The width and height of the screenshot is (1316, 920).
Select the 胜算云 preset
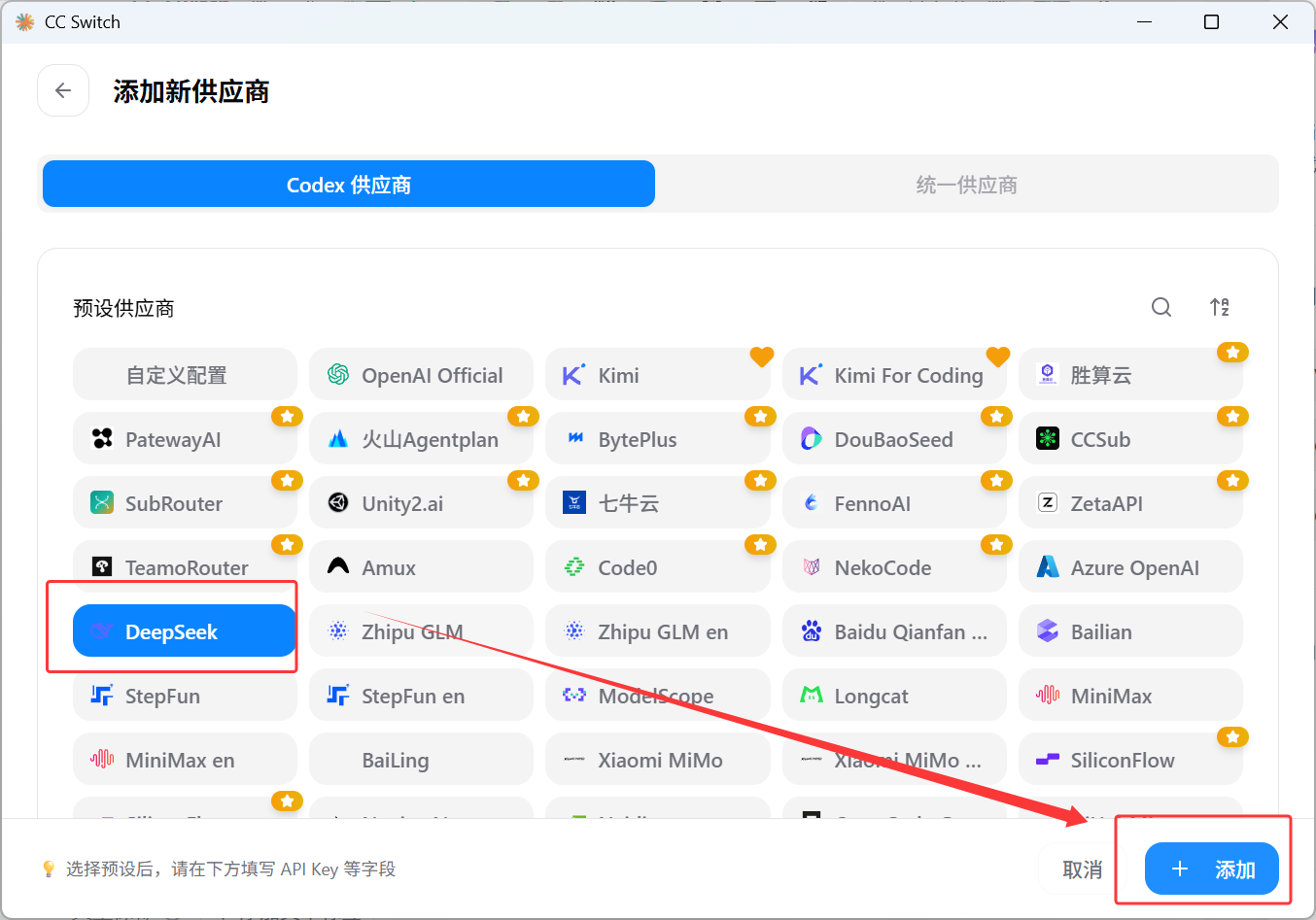[x=1130, y=375]
